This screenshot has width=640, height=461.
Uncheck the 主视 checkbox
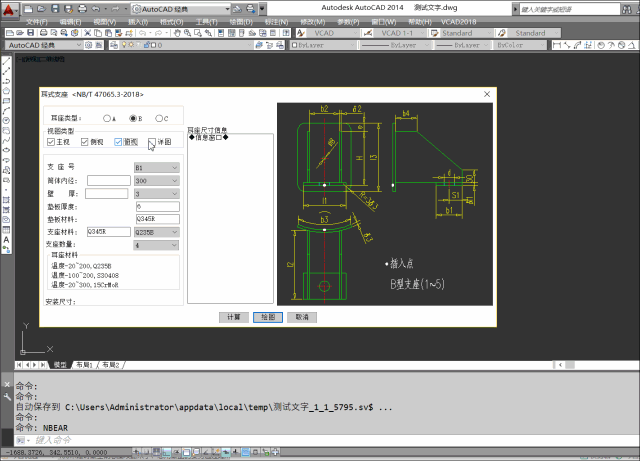click(x=52, y=142)
